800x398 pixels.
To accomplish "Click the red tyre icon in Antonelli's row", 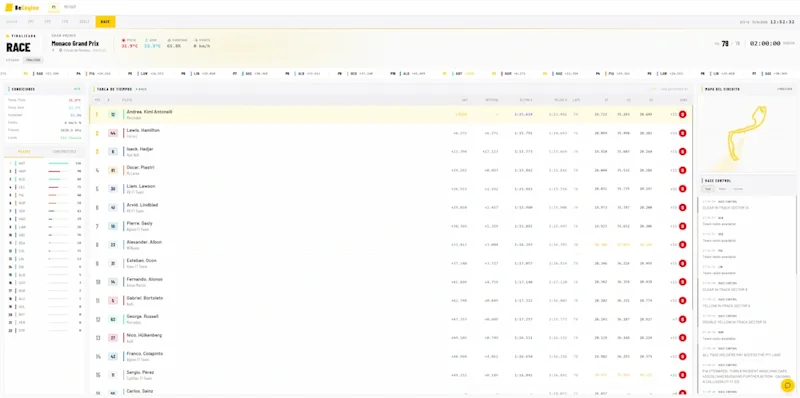I will click(683, 114).
